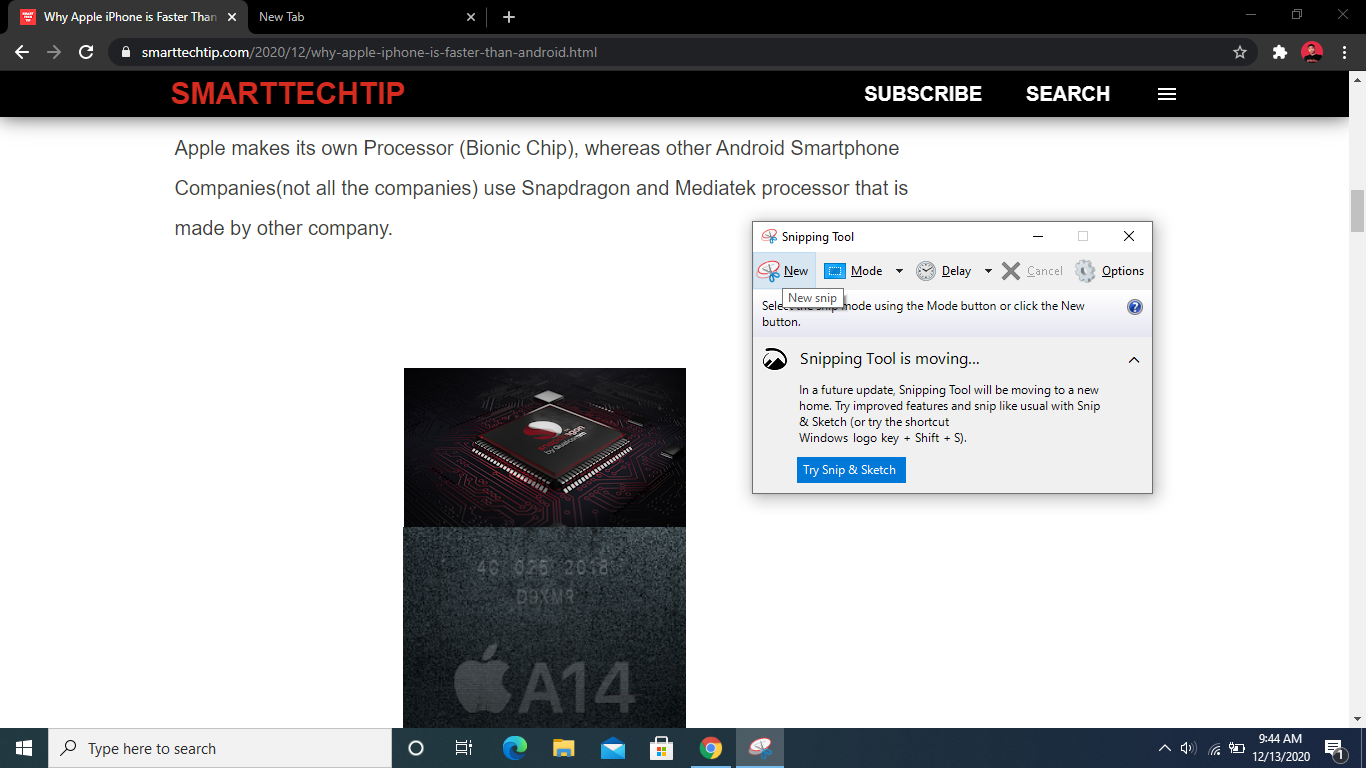This screenshot has height=768, width=1366.
Task: Click Try Snip & Sketch button
Action: click(851, 470)
